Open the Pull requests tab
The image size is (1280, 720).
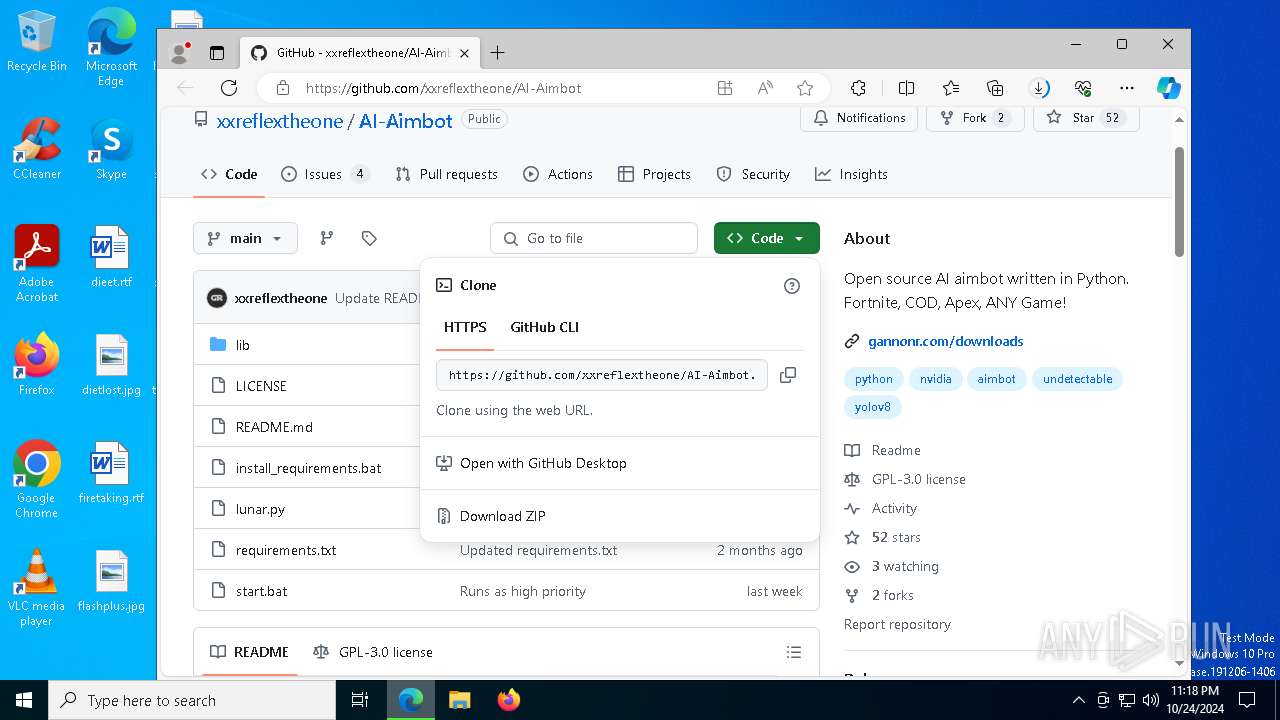[446, 174]
